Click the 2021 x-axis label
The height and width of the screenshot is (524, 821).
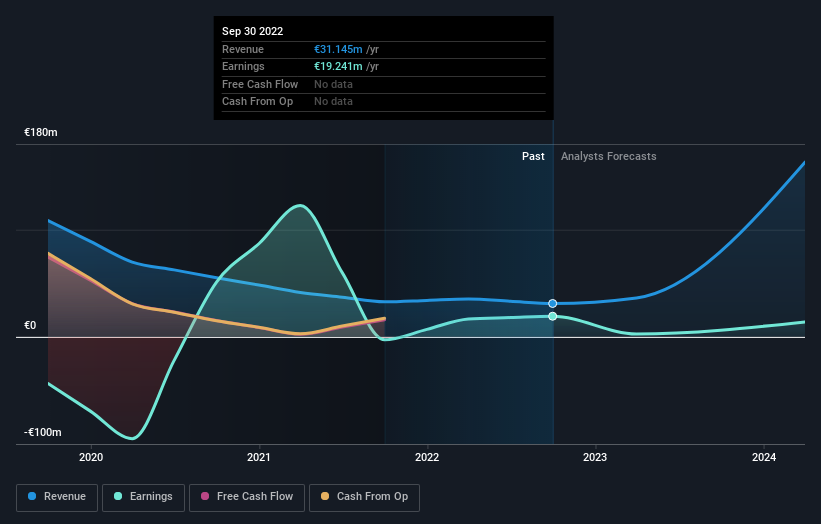(x=259, y=457)
